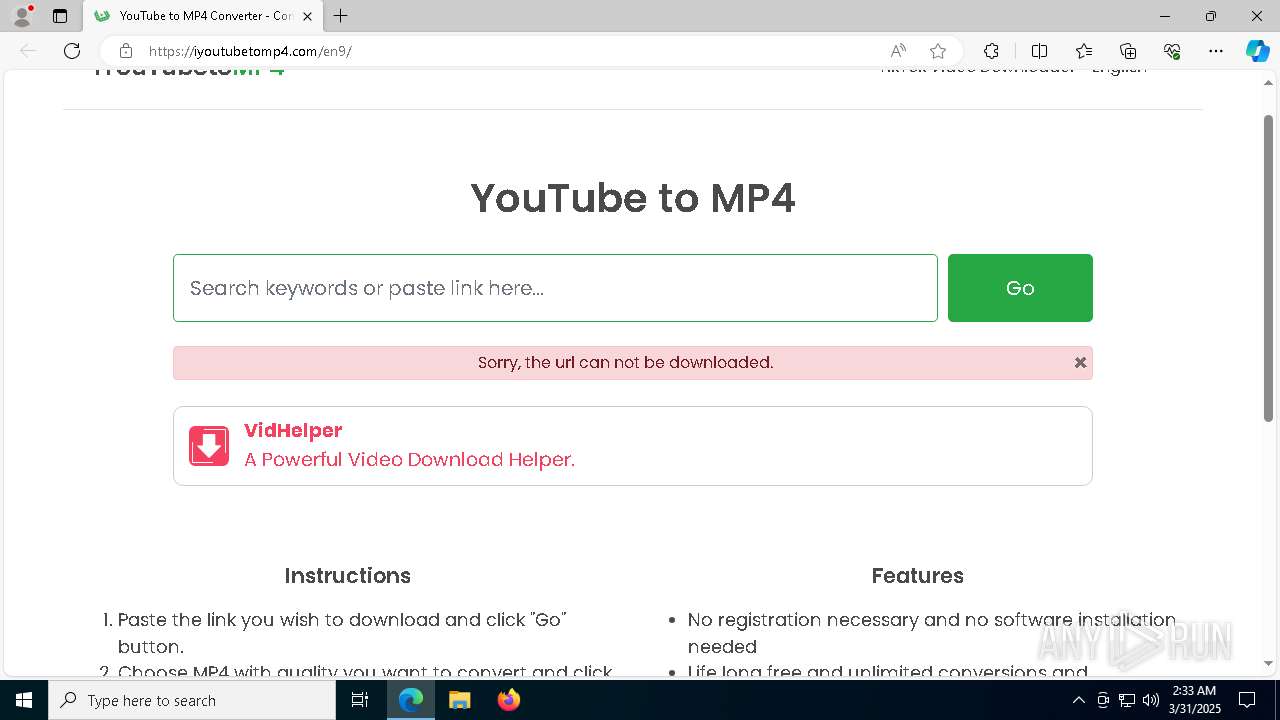Open the tab actions menu icon
The height and width of the screenshot is (720, 1280).
[x=60, y=16]
